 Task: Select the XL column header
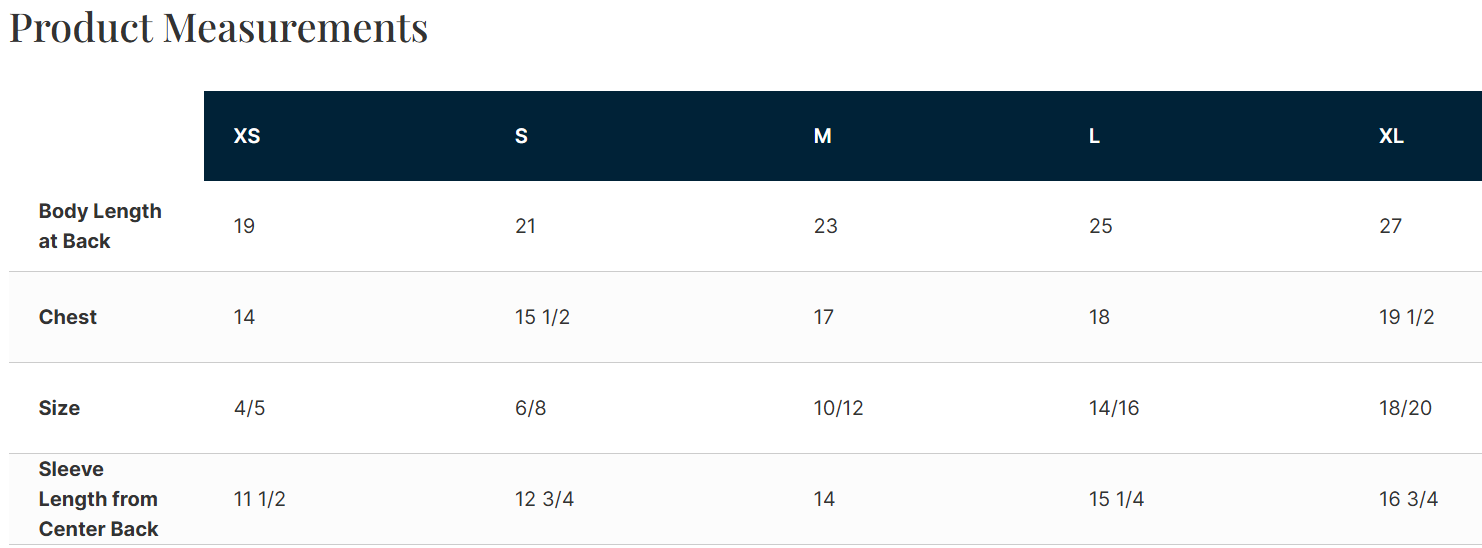tap(1391, 136)
